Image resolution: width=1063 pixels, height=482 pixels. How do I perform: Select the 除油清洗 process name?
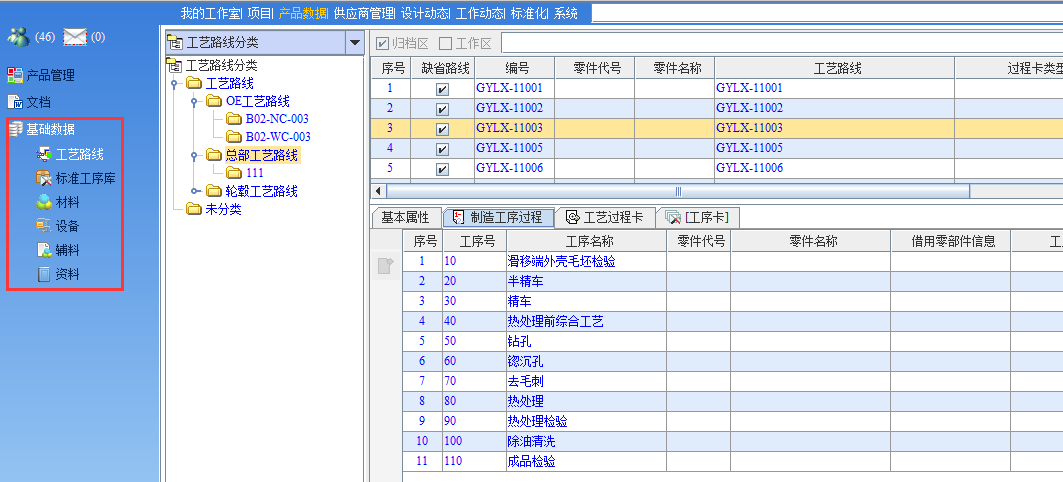click(x=531, y=441)
